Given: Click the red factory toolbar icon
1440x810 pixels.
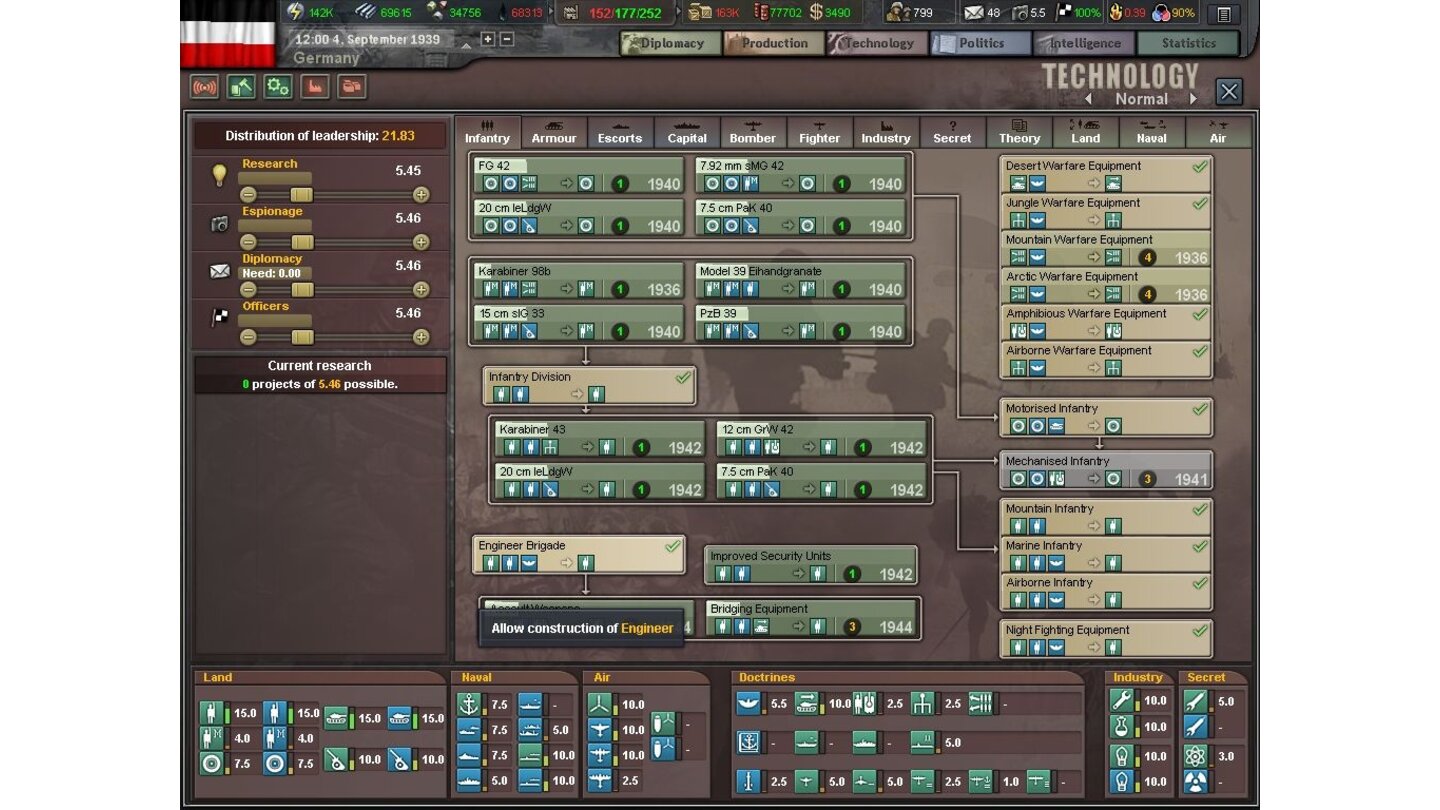Looking at the screenshot, I should pos(315,87).
